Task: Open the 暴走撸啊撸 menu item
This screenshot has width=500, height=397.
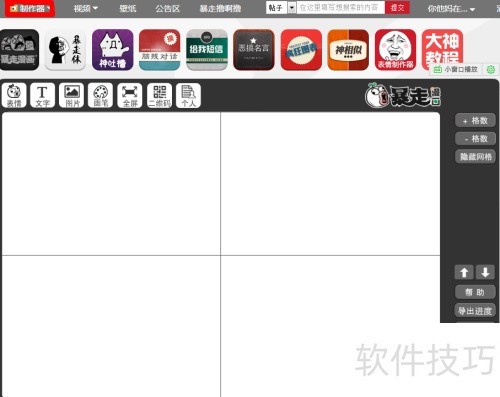Action: [220, 9]
